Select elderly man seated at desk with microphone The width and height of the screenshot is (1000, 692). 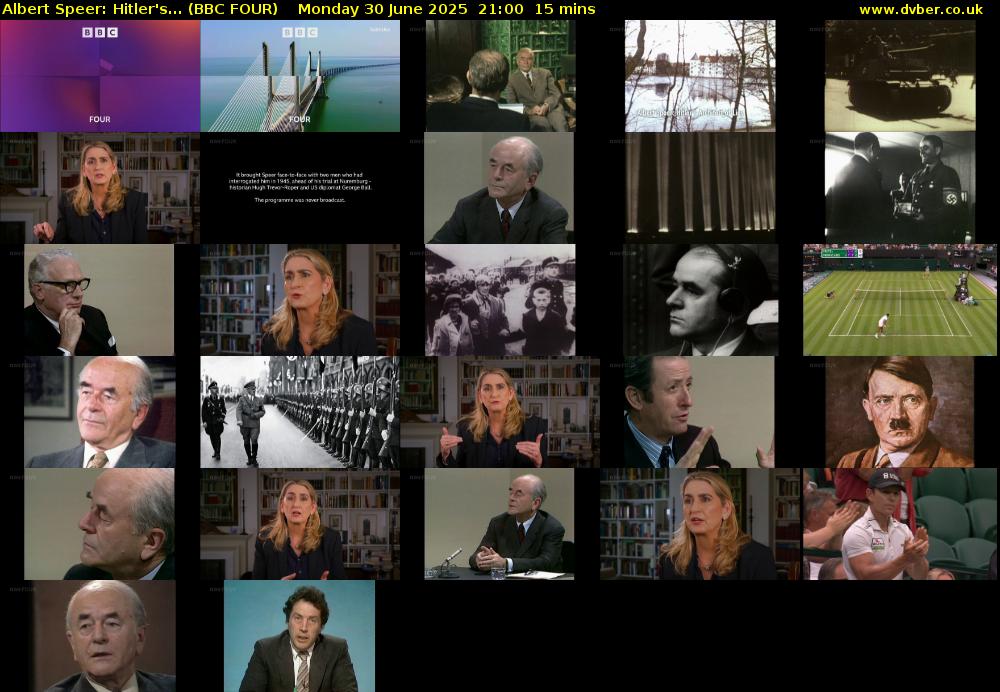[499, 524]
